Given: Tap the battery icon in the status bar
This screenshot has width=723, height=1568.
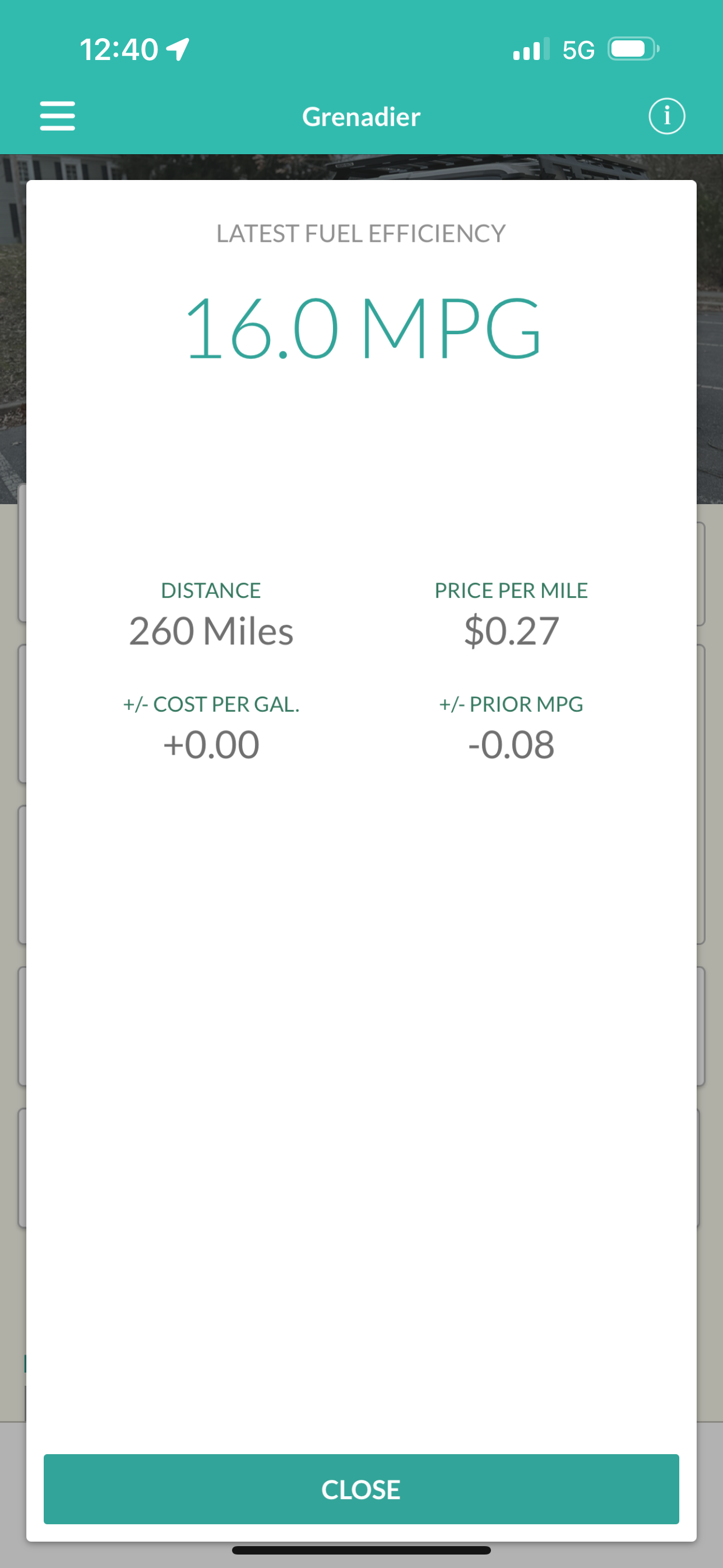Looking at the screenshot, I should pyautogui.click(x=632, y=49).
